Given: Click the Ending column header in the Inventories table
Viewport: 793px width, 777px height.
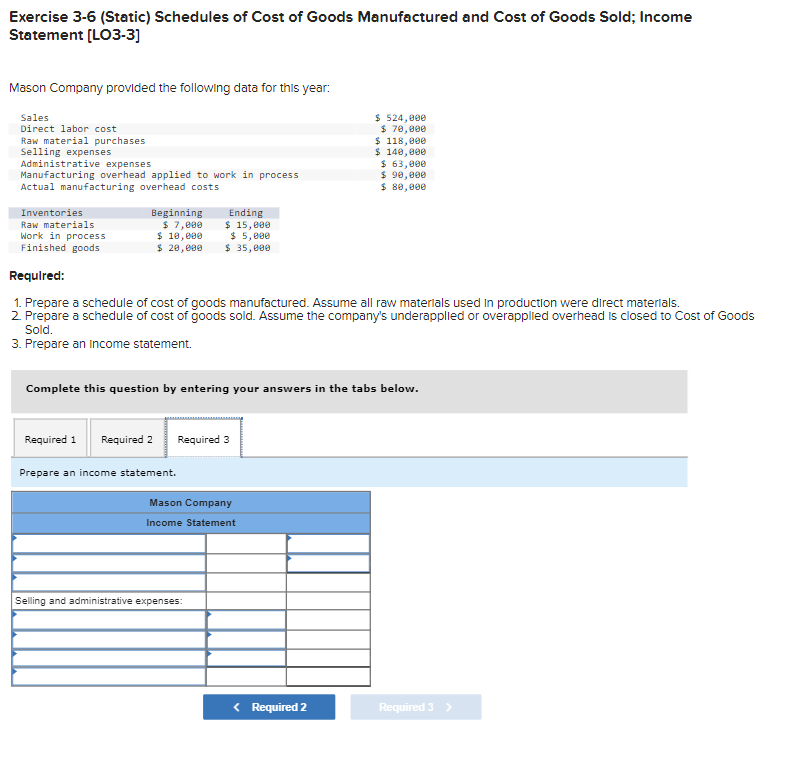Looking at the screenshot, I should tap(246, 212).
